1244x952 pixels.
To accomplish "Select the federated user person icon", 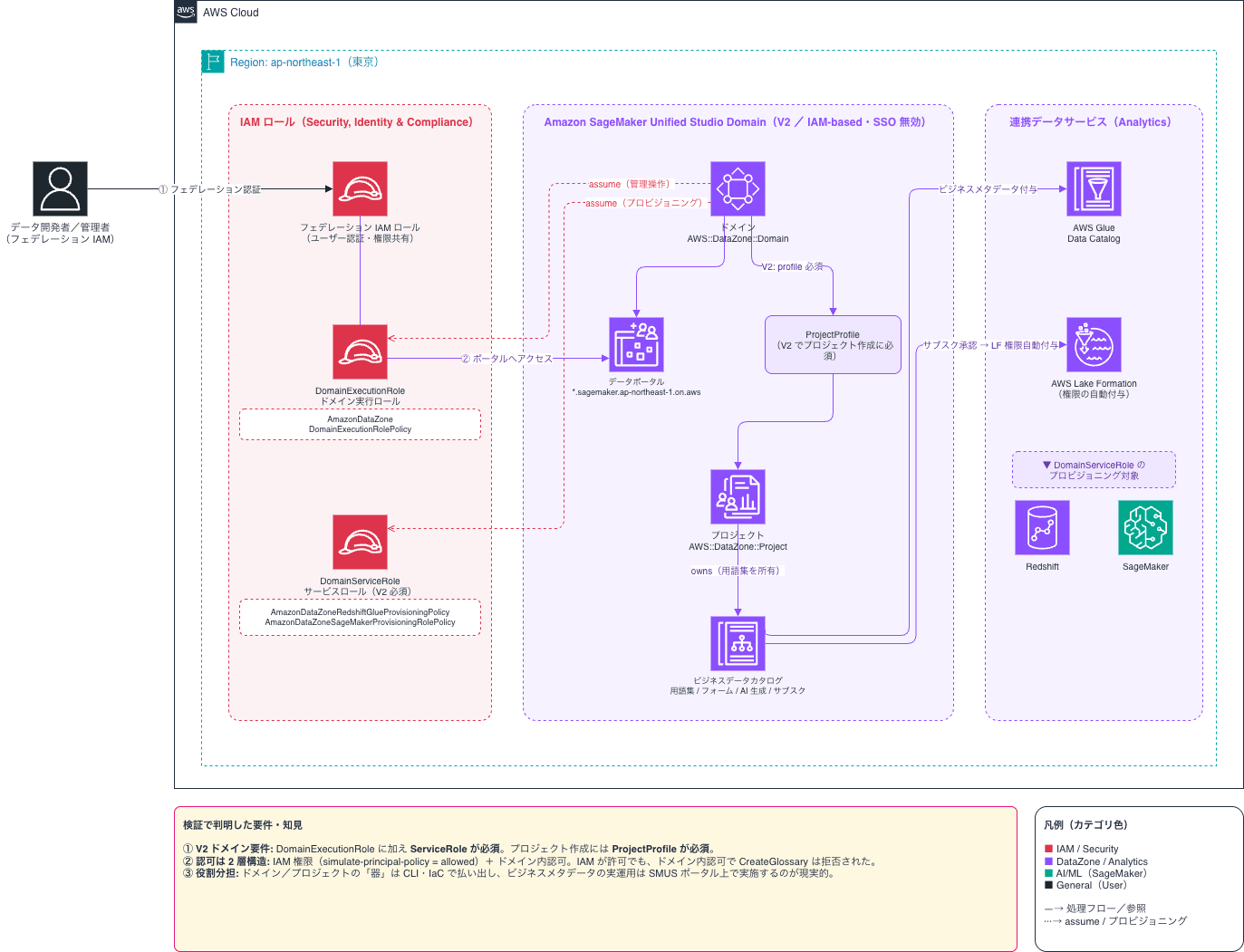I will point(60,188).
